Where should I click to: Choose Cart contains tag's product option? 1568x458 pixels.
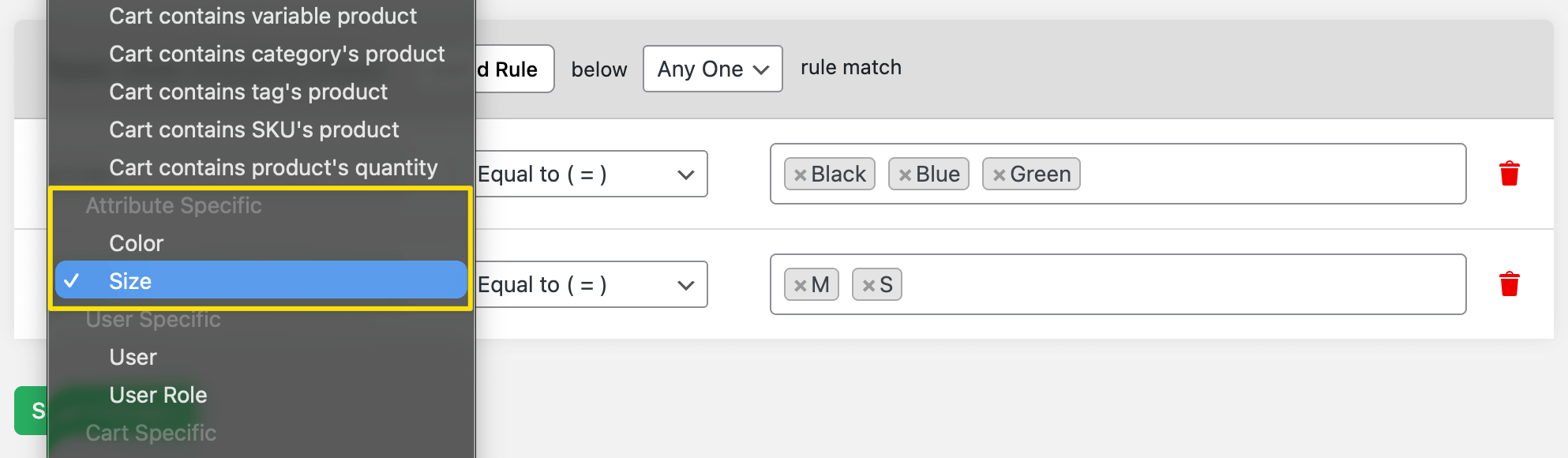tap(248, 92)
